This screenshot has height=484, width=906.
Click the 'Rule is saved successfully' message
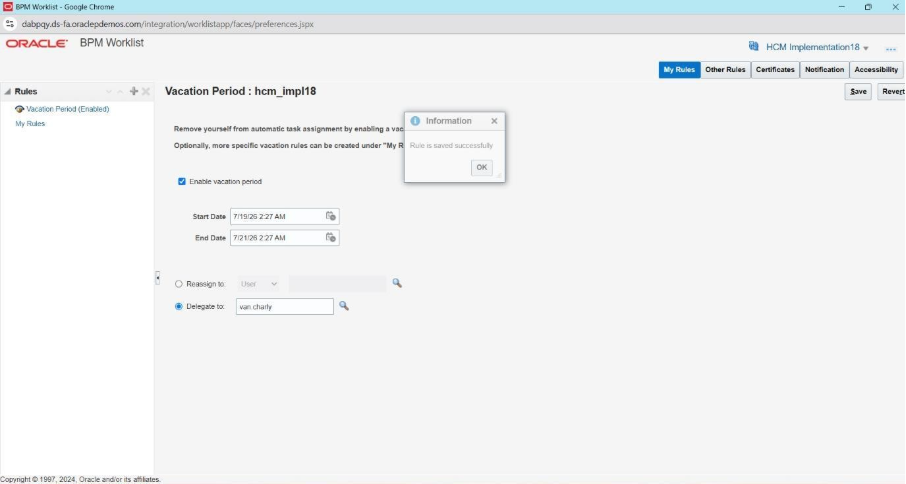pyautogui.click(x=451, y=146)
